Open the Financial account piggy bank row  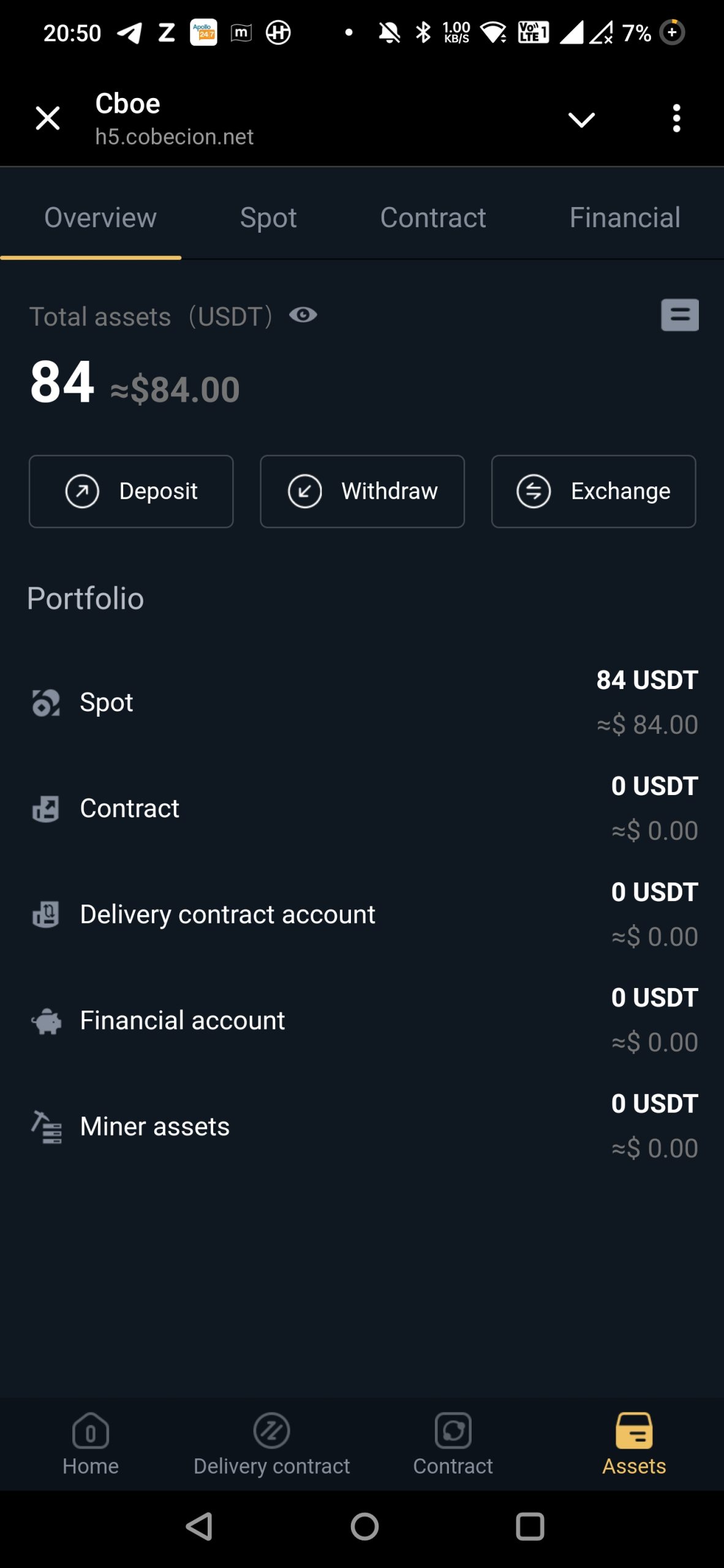tap(361, 1020)
